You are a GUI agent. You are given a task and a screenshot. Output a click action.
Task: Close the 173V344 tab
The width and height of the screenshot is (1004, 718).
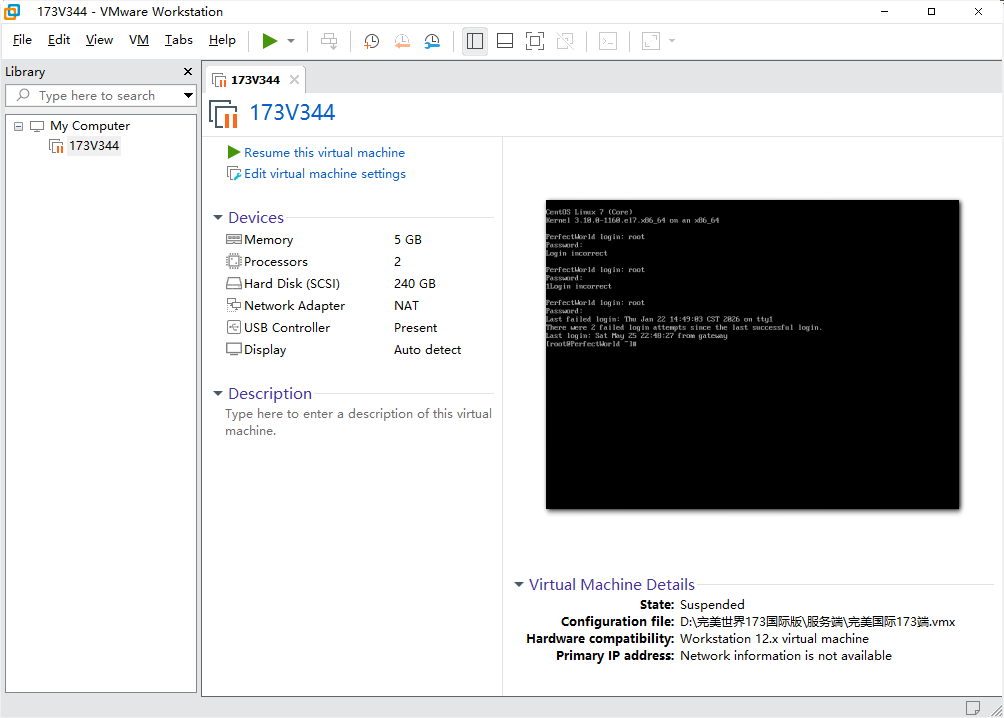(x=294, y=79)
